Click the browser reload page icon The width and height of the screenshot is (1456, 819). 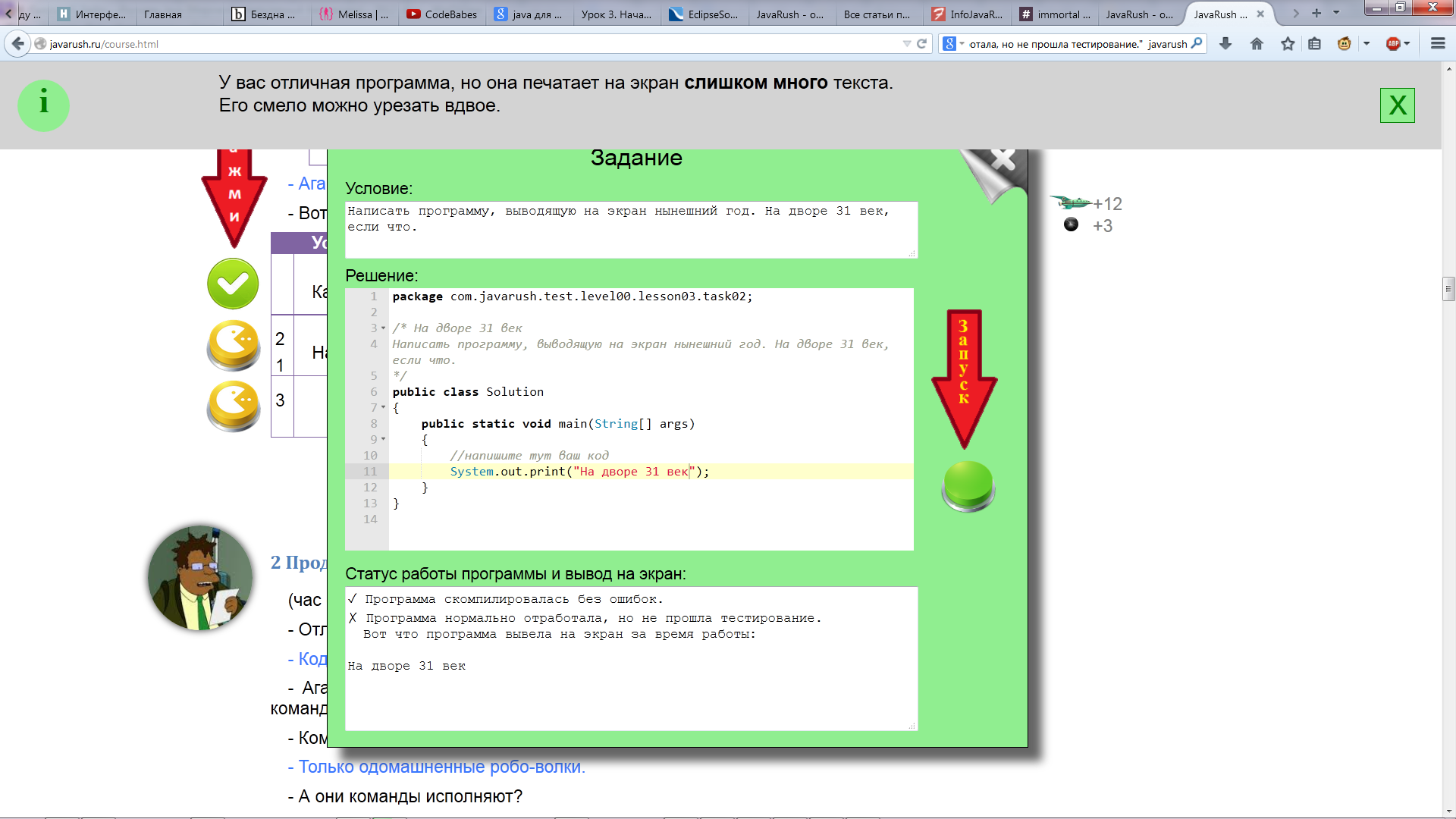(922, 44)
